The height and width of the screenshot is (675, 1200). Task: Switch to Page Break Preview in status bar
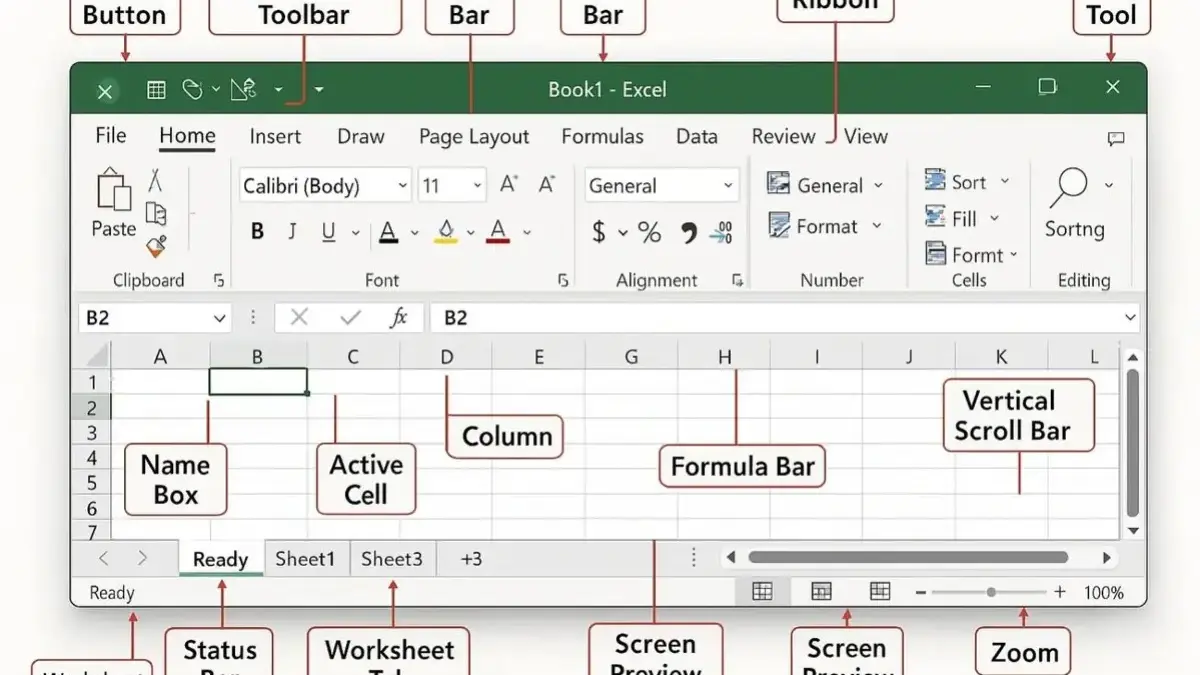point(880,592)
